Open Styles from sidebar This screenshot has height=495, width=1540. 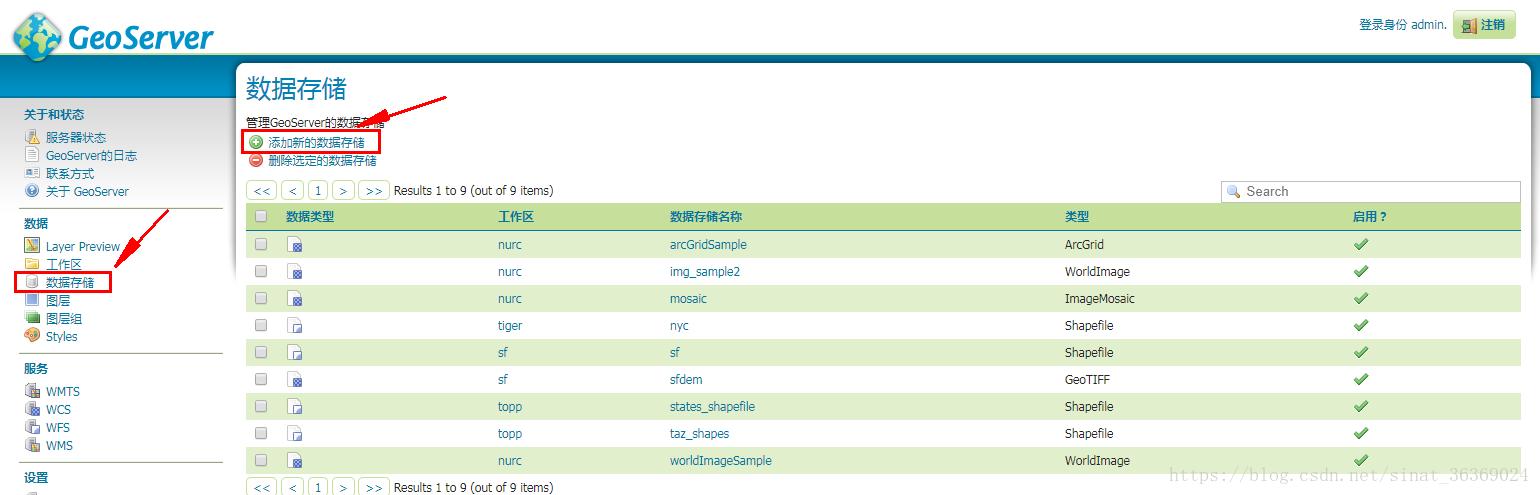coord(61,336)
